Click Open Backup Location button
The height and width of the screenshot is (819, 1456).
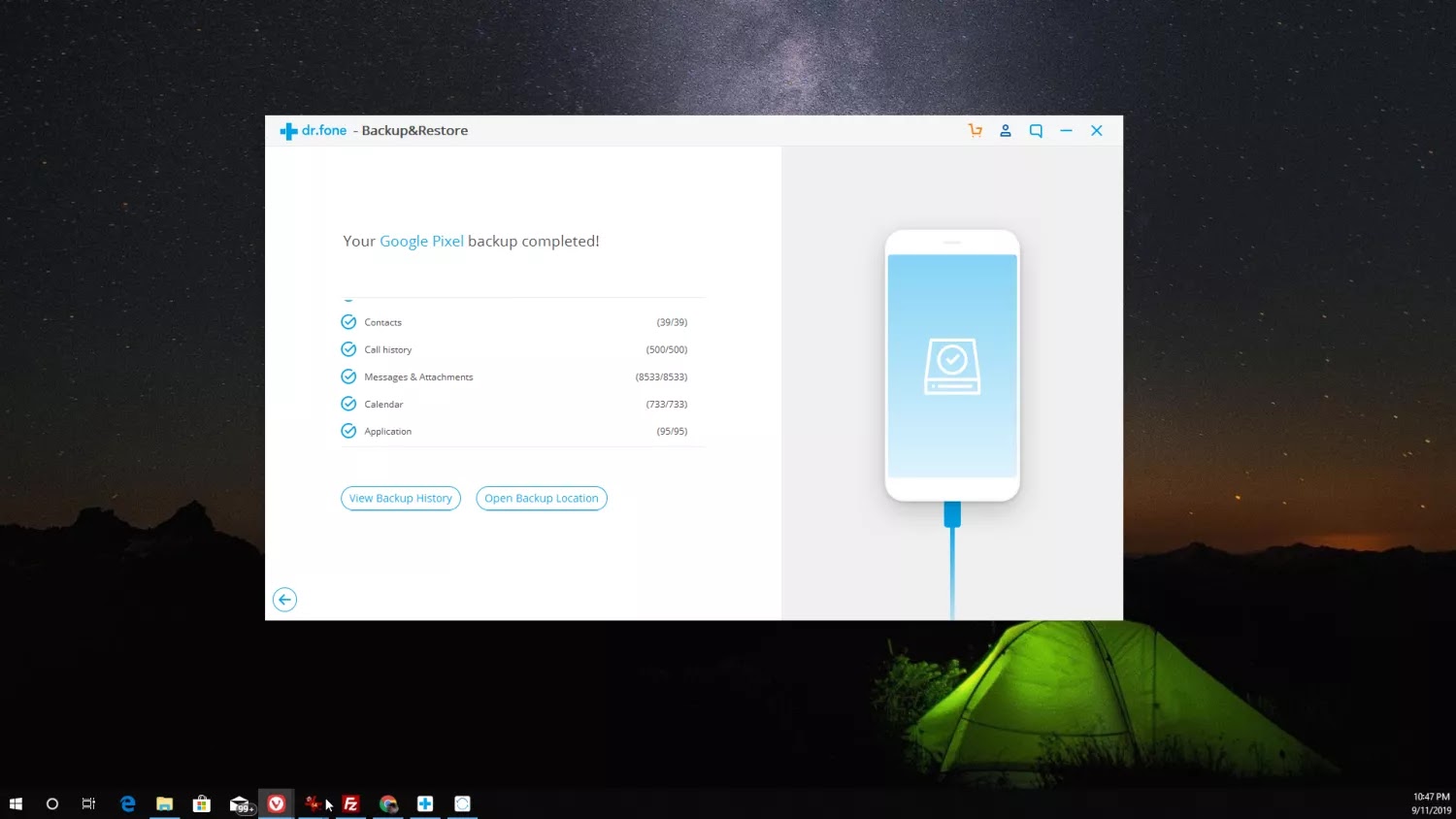point(542,498)
